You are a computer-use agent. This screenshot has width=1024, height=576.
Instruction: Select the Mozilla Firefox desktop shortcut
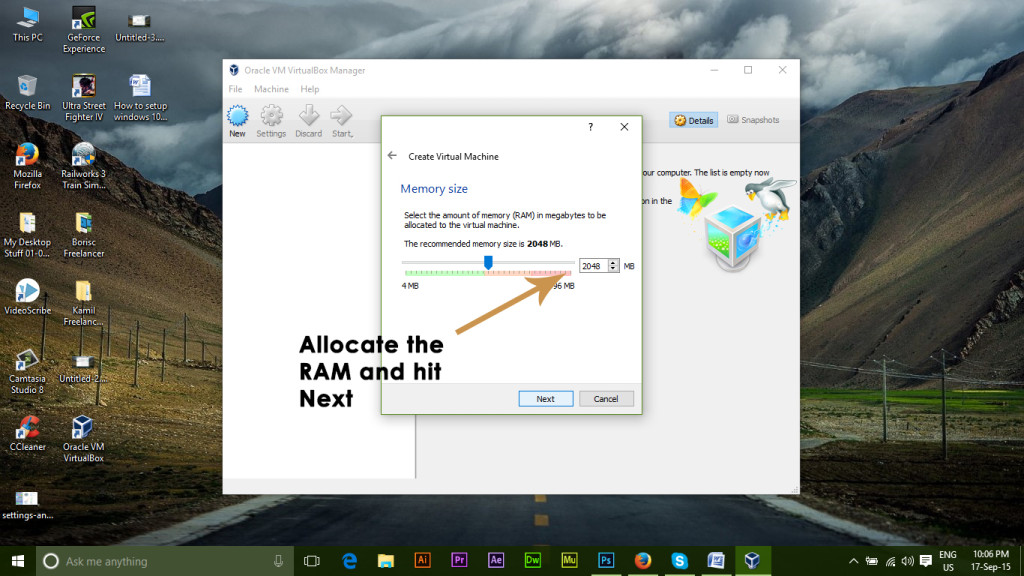point(27,167)
